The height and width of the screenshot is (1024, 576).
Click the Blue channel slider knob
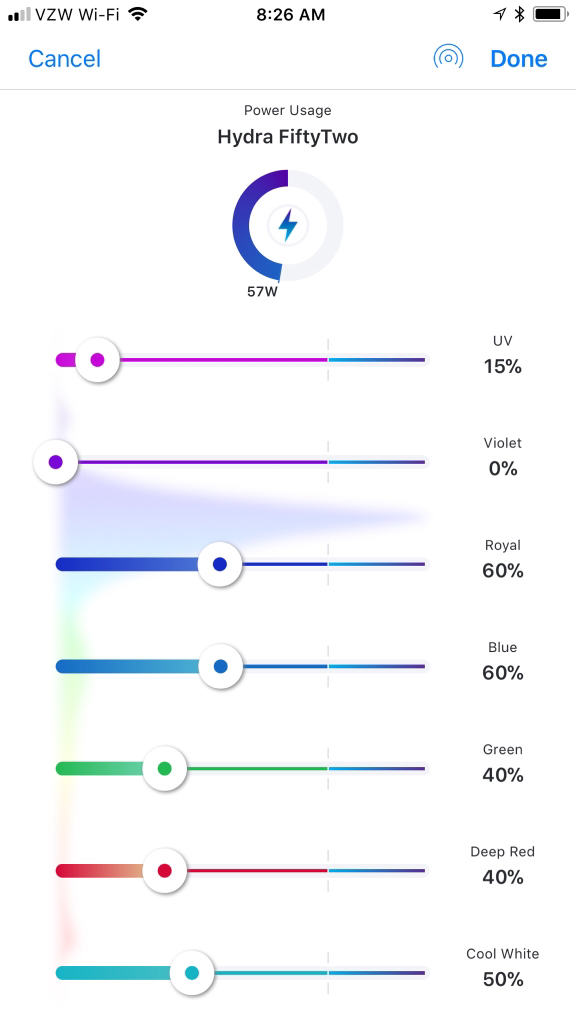pos(221,666)
